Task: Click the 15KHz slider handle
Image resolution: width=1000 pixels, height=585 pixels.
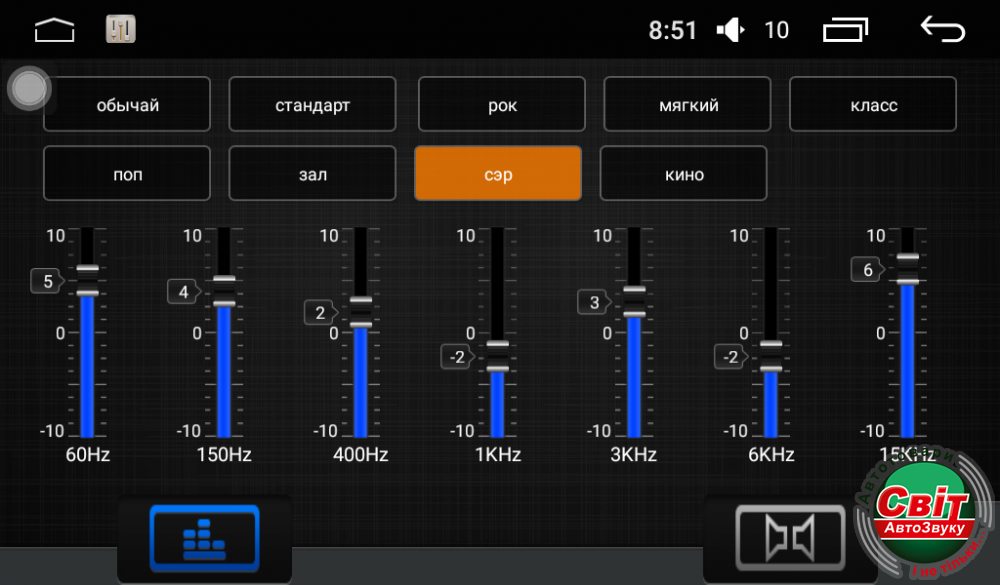Action: (907, 270)
